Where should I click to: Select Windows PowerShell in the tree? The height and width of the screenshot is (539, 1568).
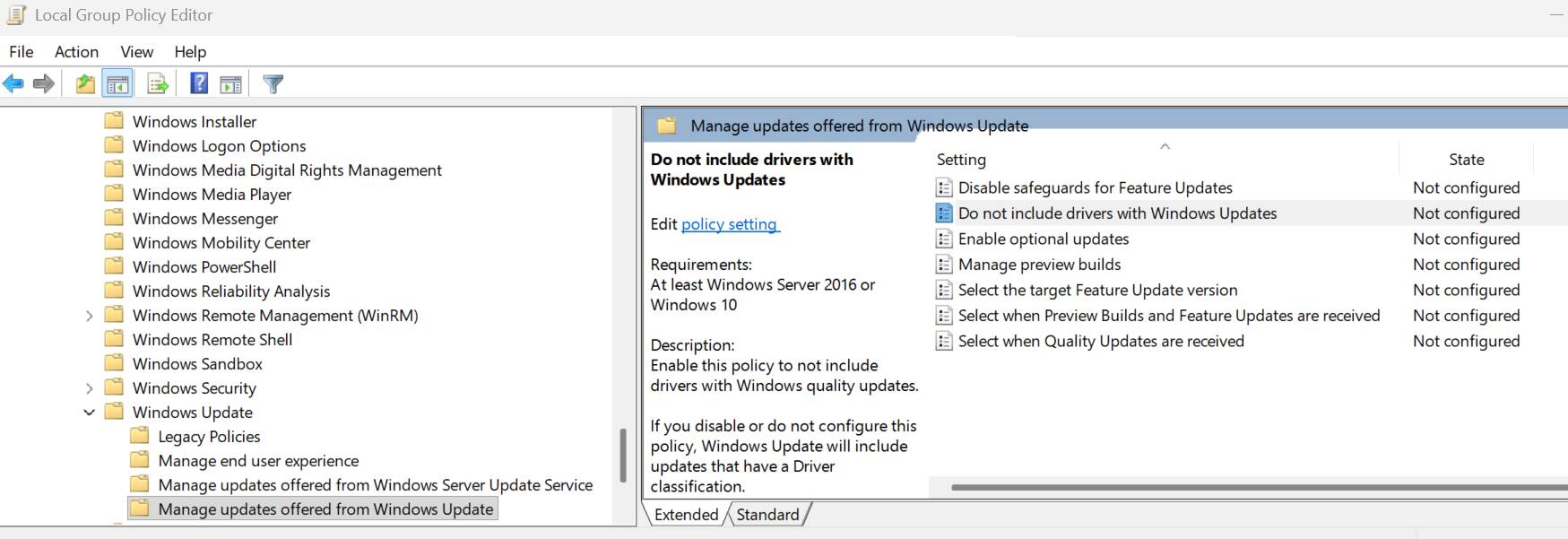204,266
